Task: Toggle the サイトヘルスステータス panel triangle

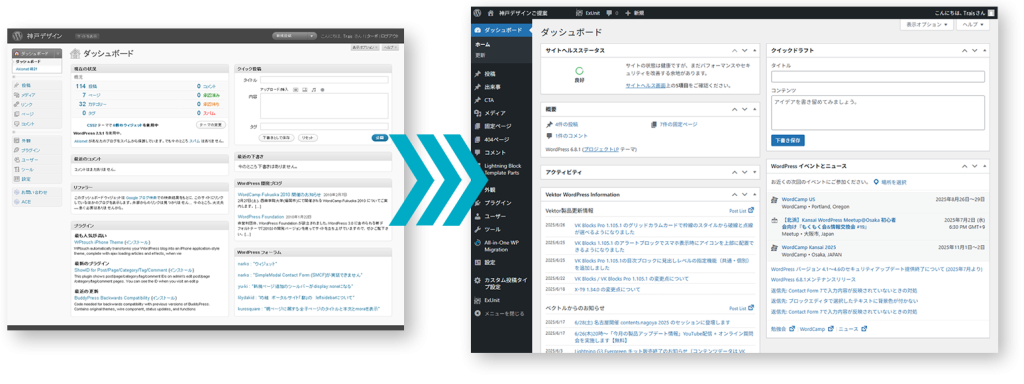Action: 755,50
